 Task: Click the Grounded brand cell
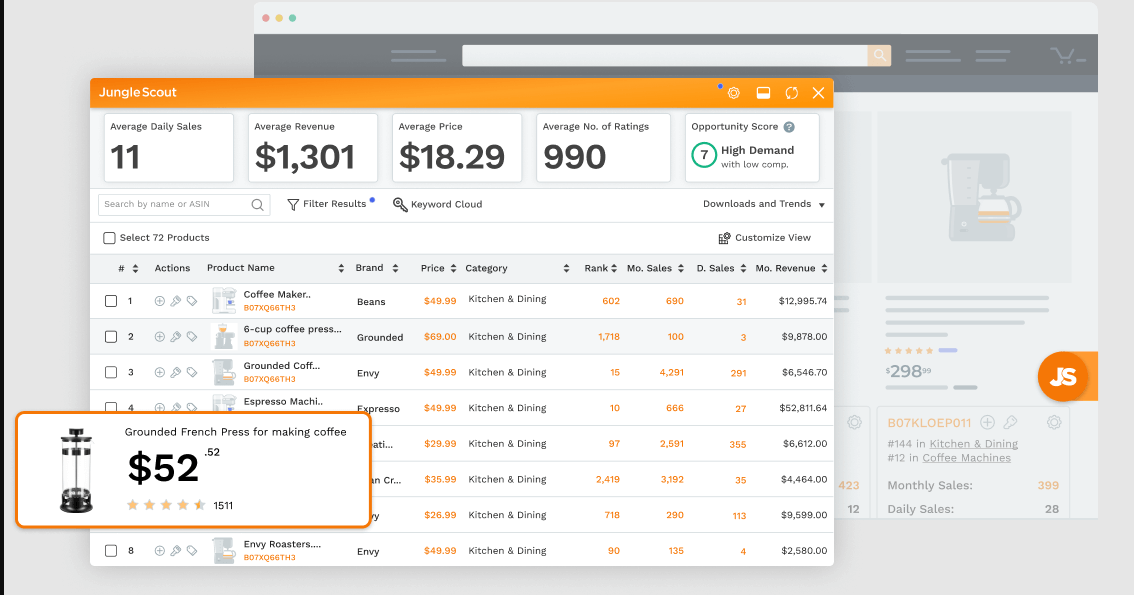click(x=380, y=338)
